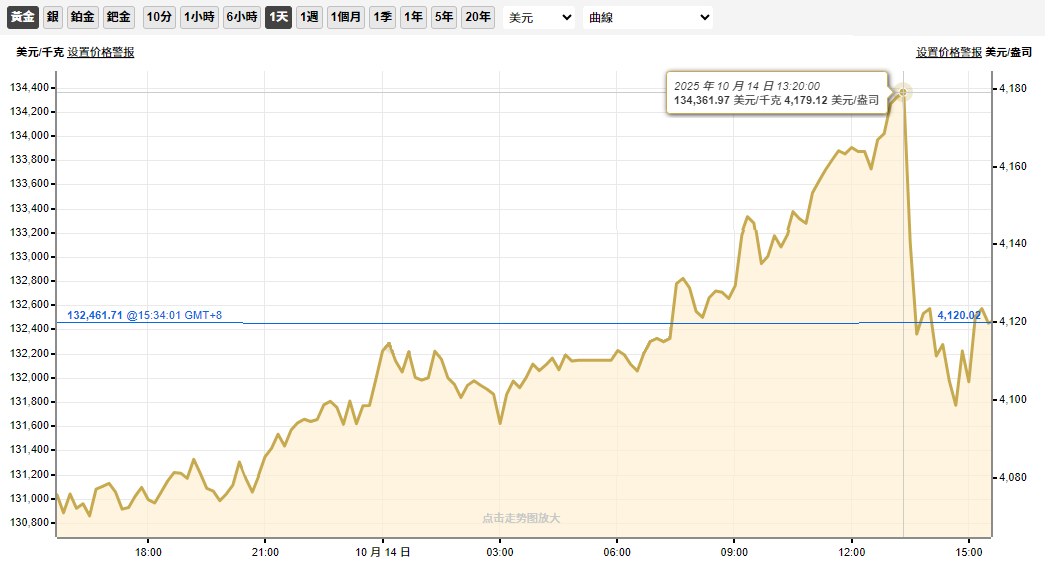Select the 10分 time range button
Image resolution: width=1045 pixels, height=564 pixels.
click(x=158, y=17)
